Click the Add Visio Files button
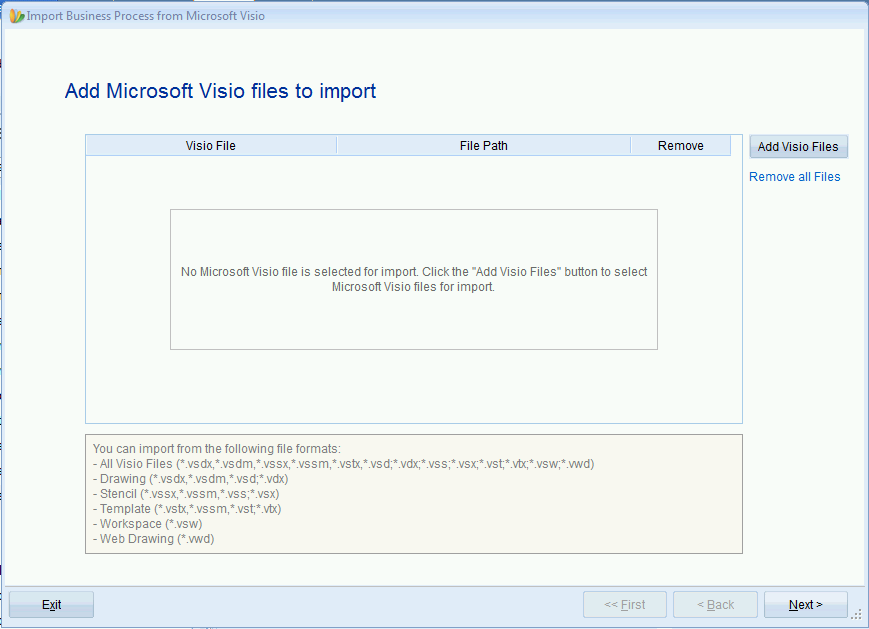 coord(798,147)
